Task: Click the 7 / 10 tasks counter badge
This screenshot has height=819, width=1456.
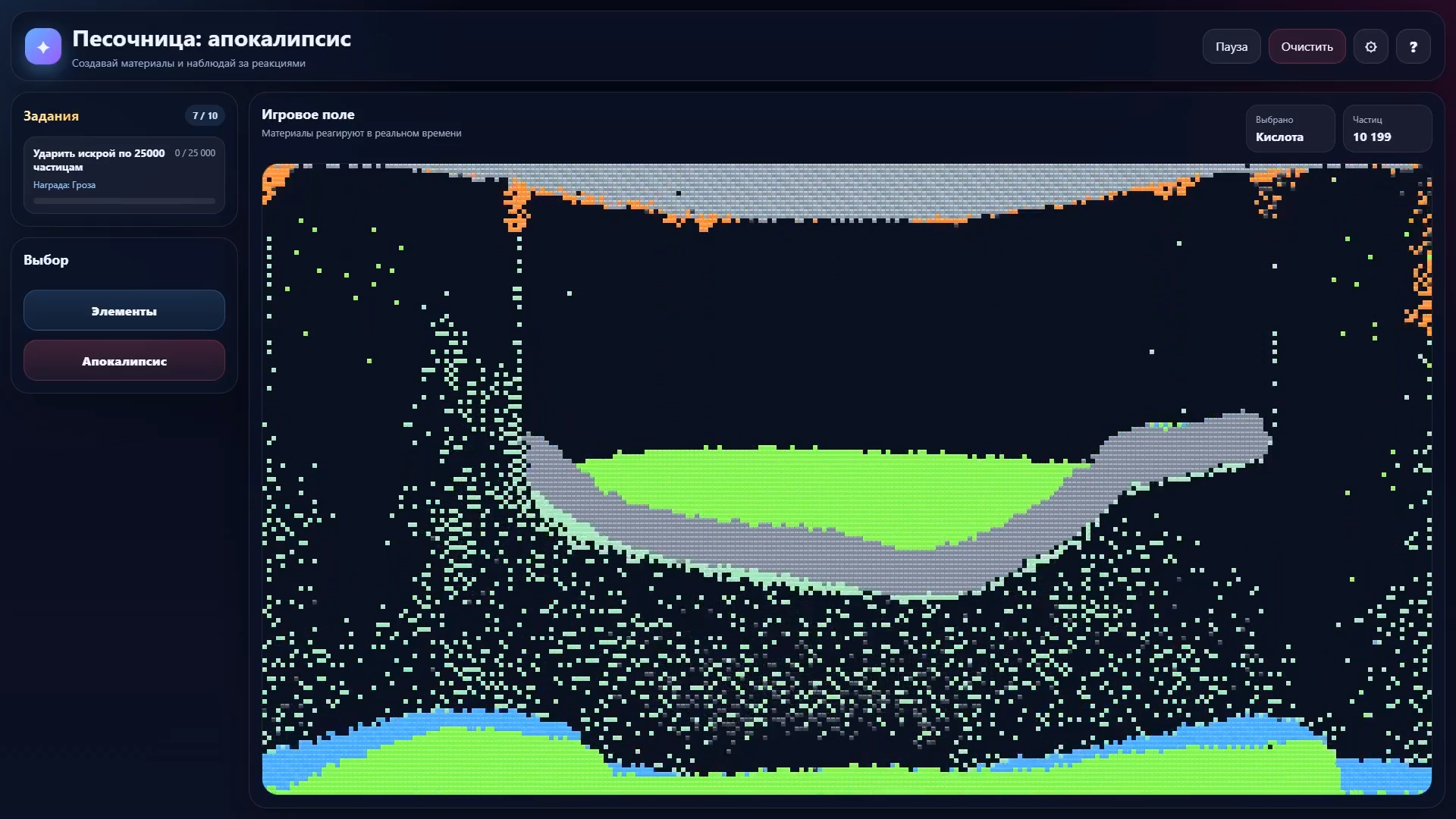Action: (x=205, y=116)
